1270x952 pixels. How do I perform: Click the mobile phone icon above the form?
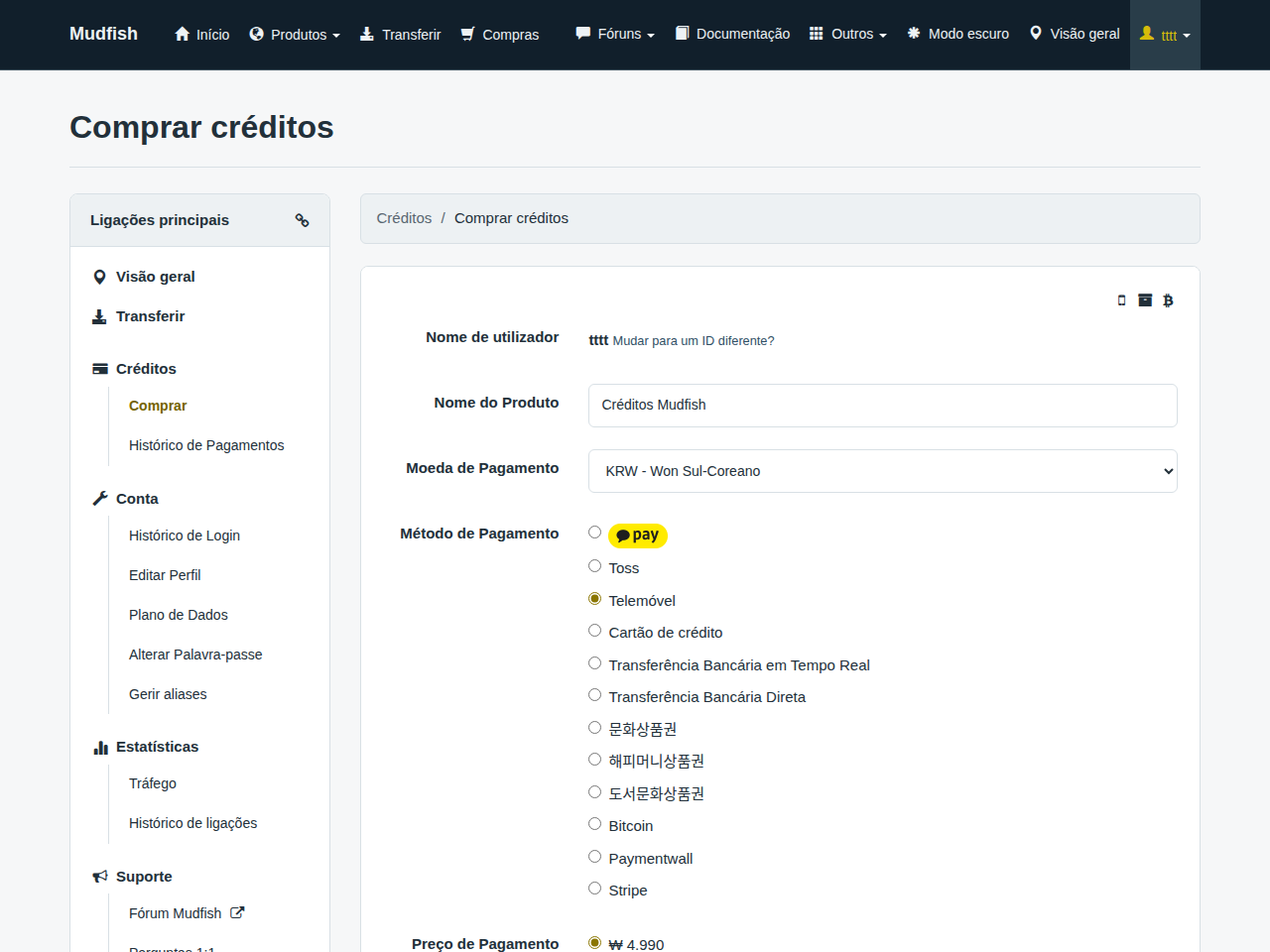point(1122,300)
